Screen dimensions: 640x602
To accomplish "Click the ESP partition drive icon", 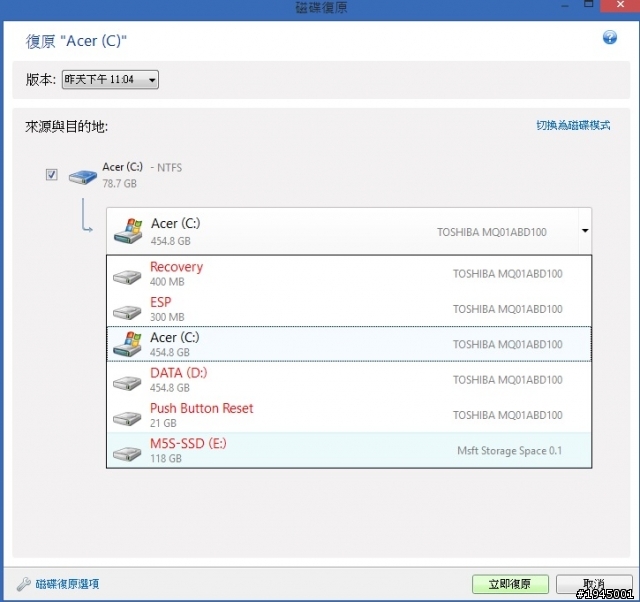I will [127, 312].
